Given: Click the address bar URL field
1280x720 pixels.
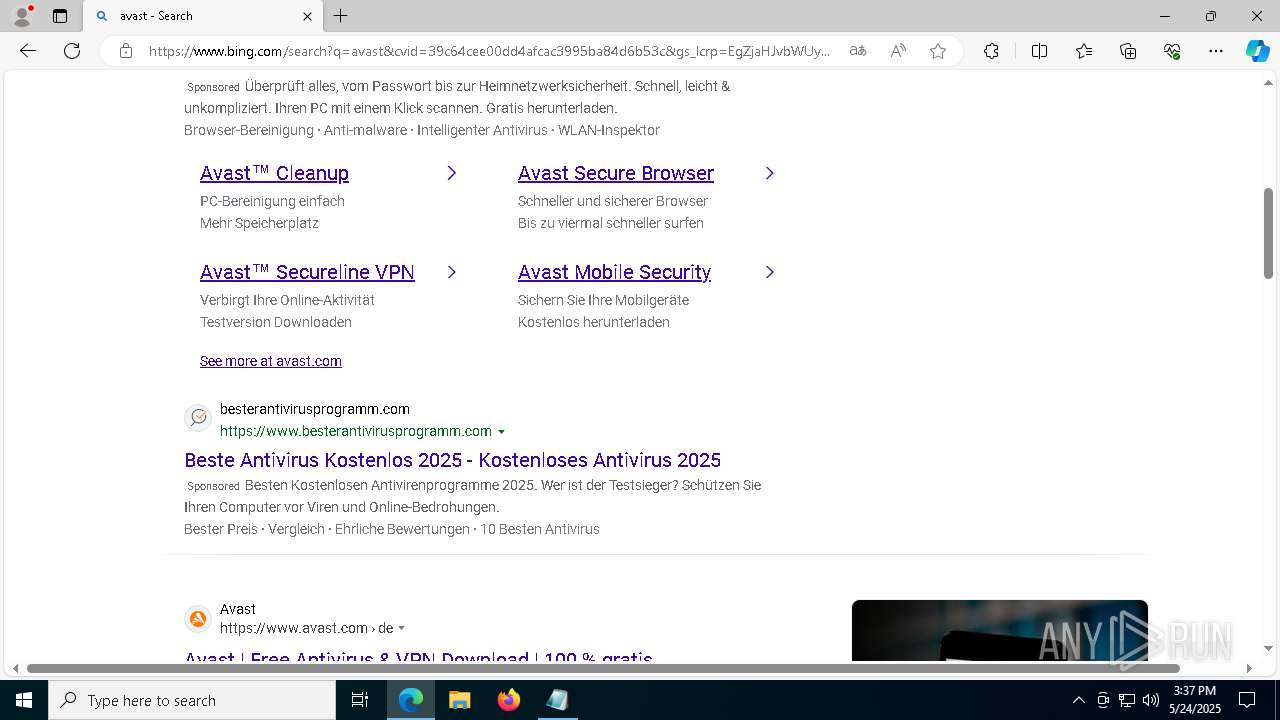Looking at the screenshot, I should point(489,51).
